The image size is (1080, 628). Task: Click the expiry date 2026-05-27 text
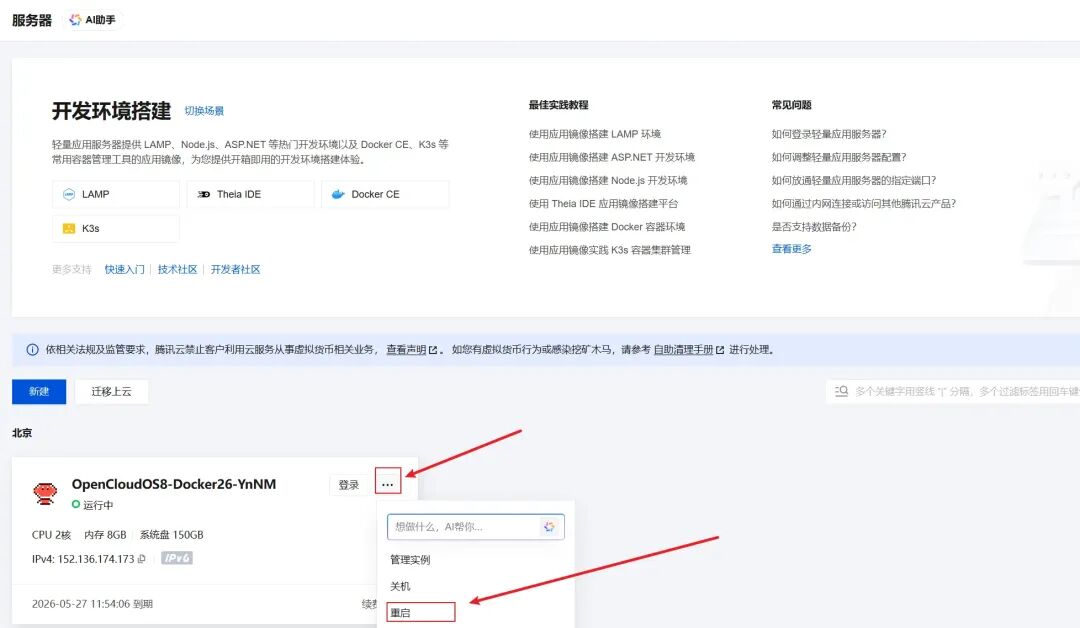tap(92, 604)
